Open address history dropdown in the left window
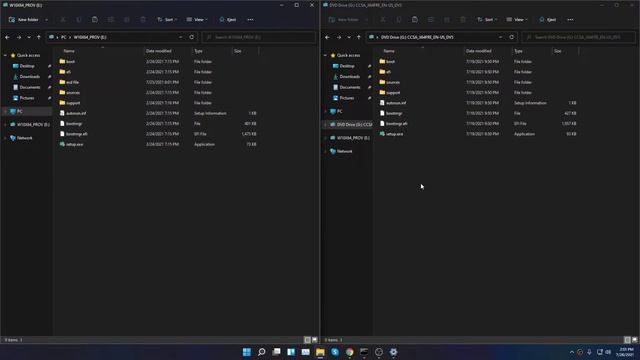This screenshot has height=360, width=640. tap(180, 37)
